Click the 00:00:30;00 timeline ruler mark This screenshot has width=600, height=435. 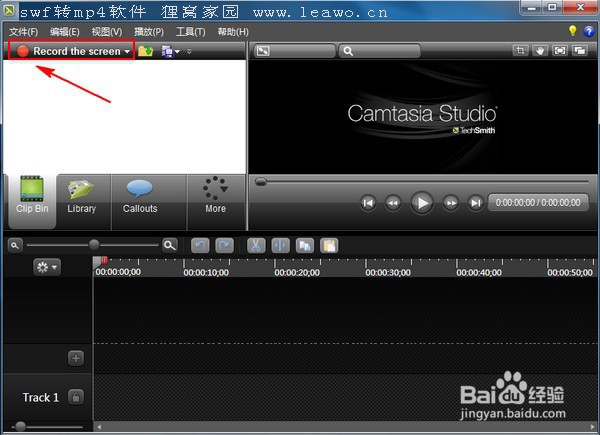(388, 272)
